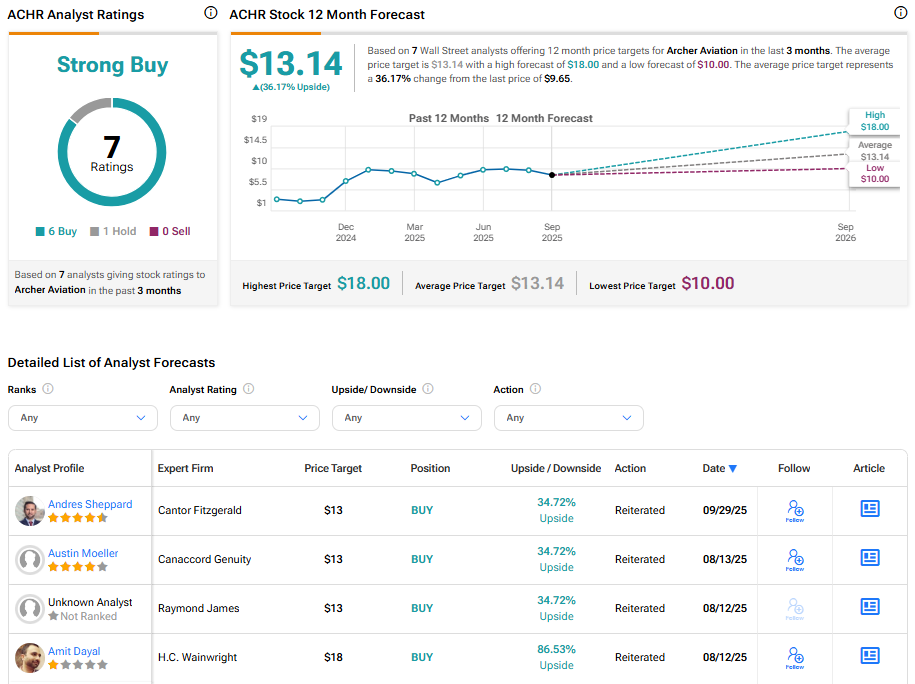Image resolution: width=915 pixels, height=684 pixels.
Task: Open article icon for Canaccord Genuity row
Action: pyautogui.click(x=870, y=558)
